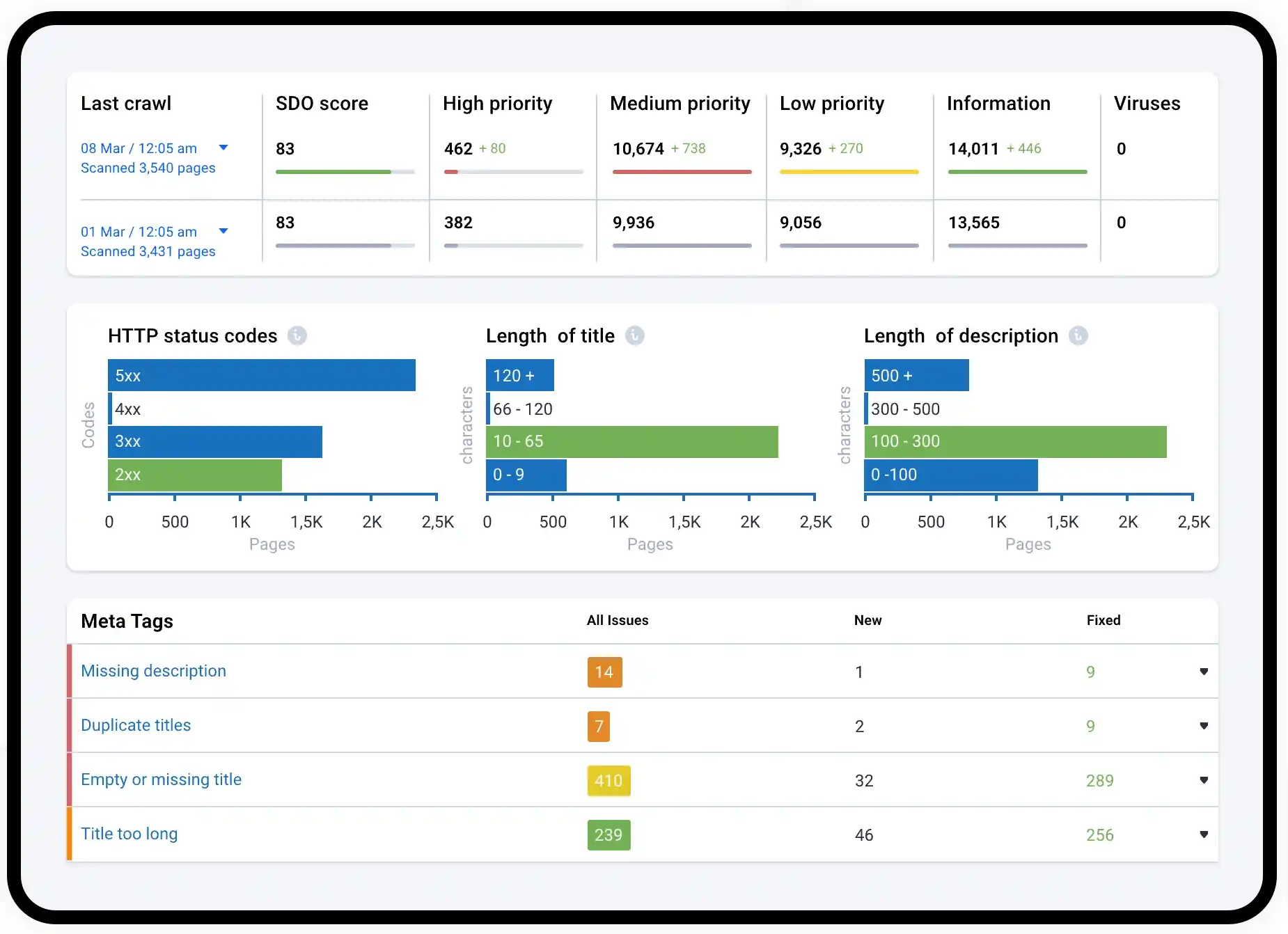Click the Scanned 3,431 pages text

click(x=148, y=251)
